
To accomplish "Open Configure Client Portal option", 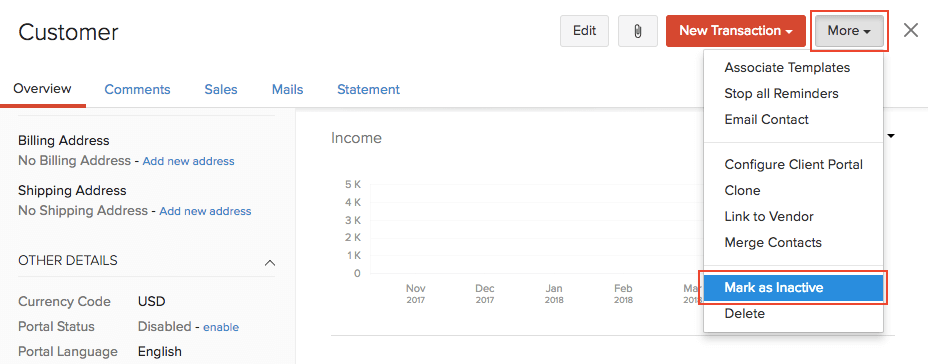I will [793, 165].
